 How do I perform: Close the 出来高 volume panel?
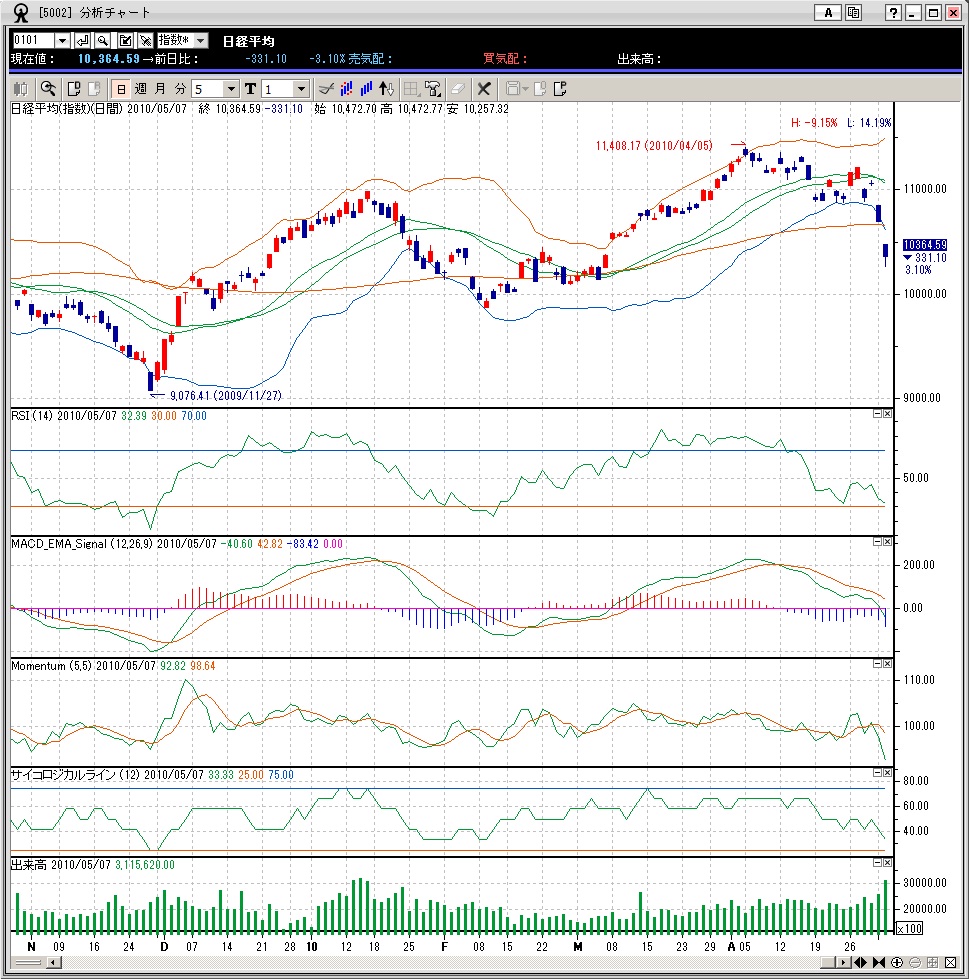point(887,862)
